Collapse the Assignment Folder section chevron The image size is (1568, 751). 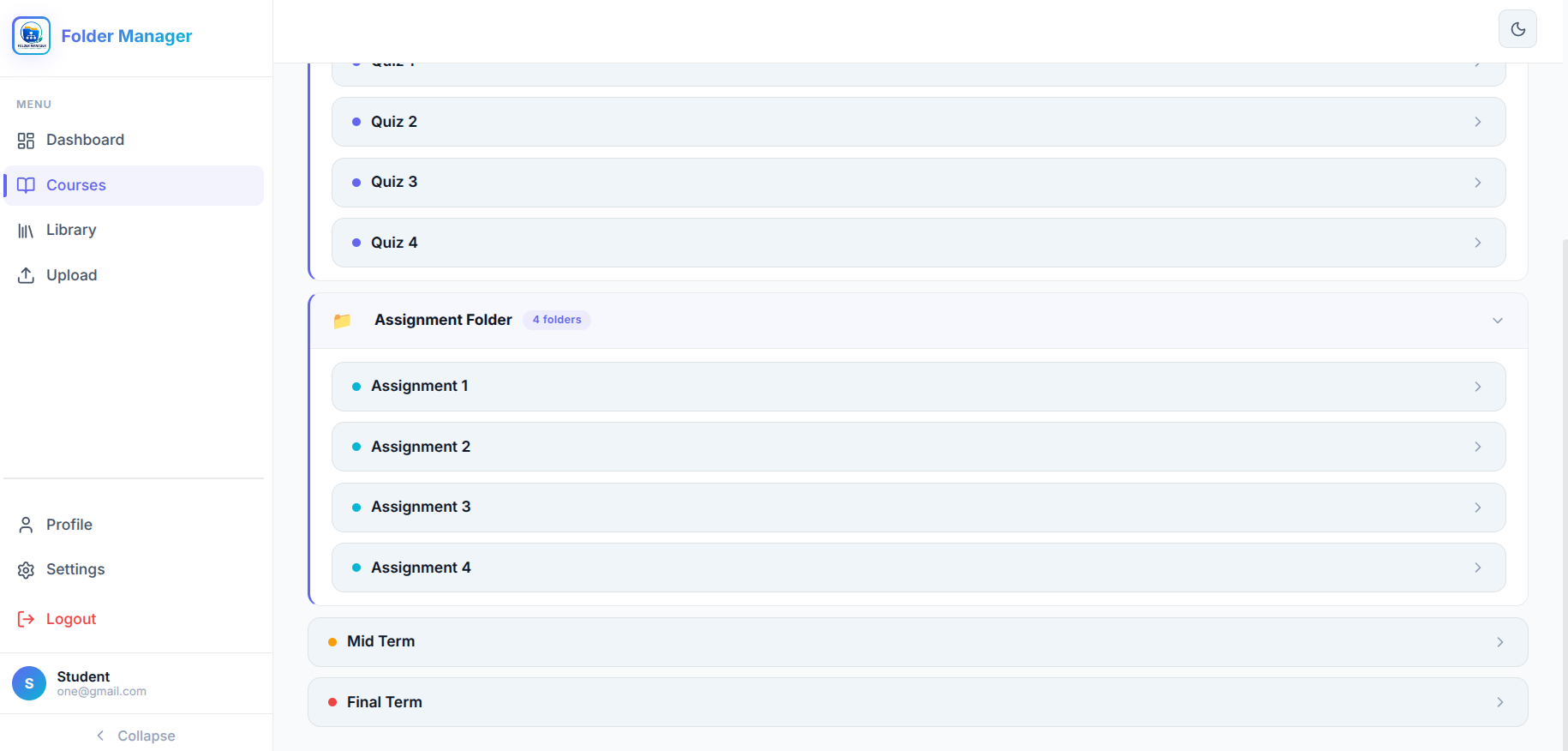1498,321
